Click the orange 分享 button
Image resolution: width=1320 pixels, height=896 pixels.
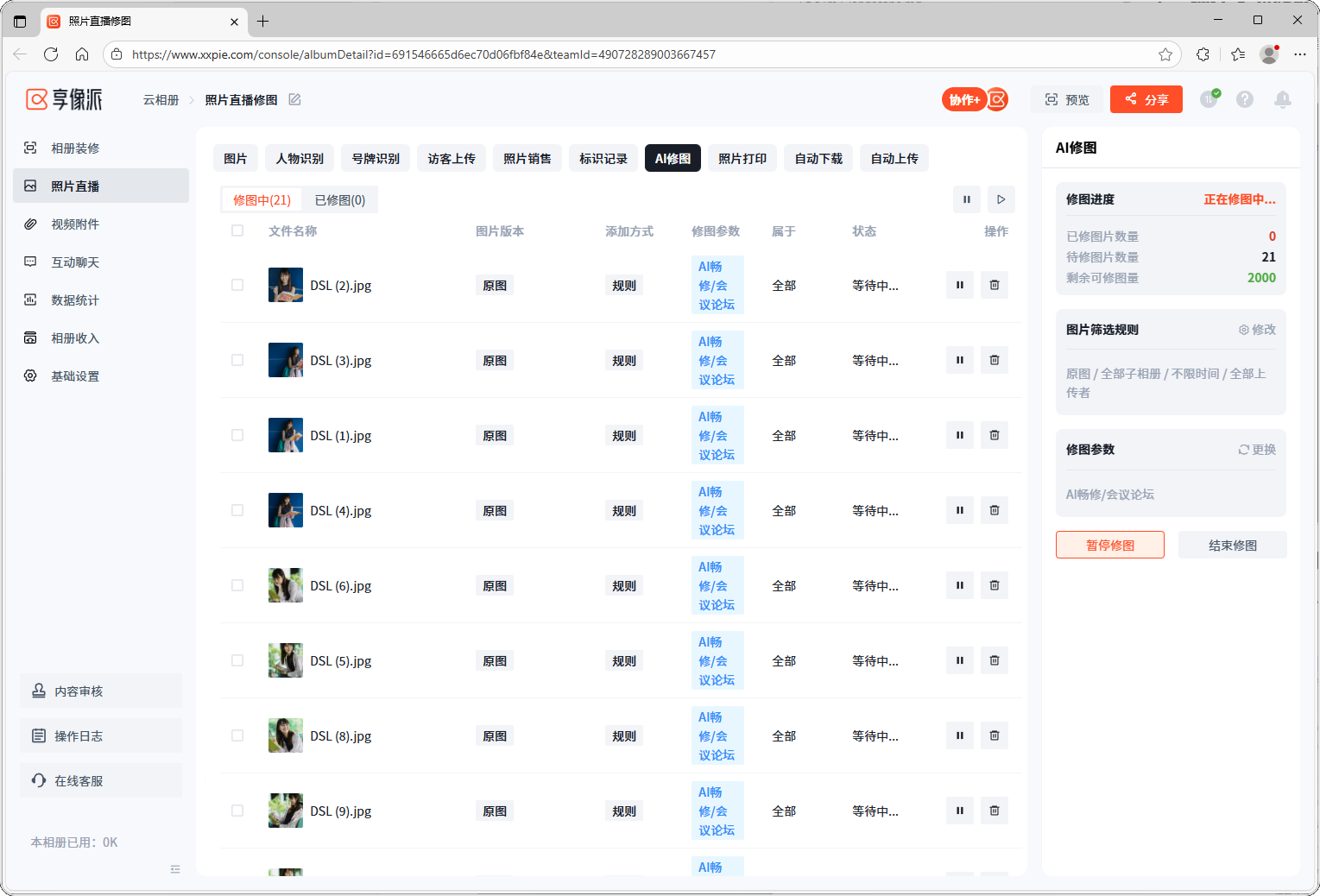pyautogui.click(x=1146, y=100)
